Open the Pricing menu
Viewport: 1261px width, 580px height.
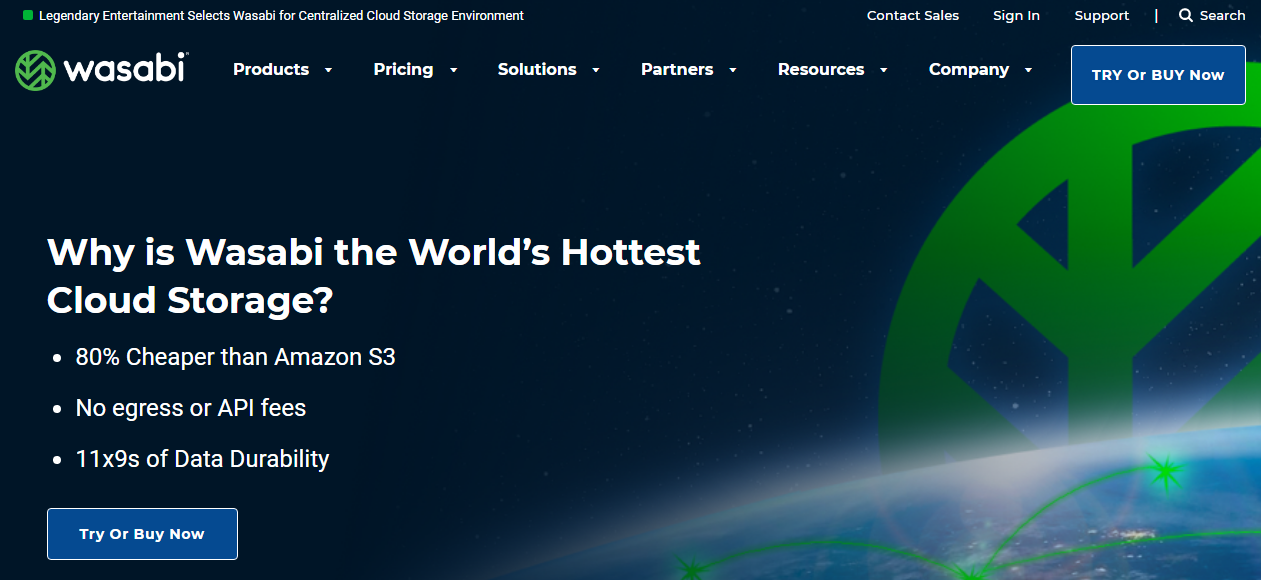403,69
